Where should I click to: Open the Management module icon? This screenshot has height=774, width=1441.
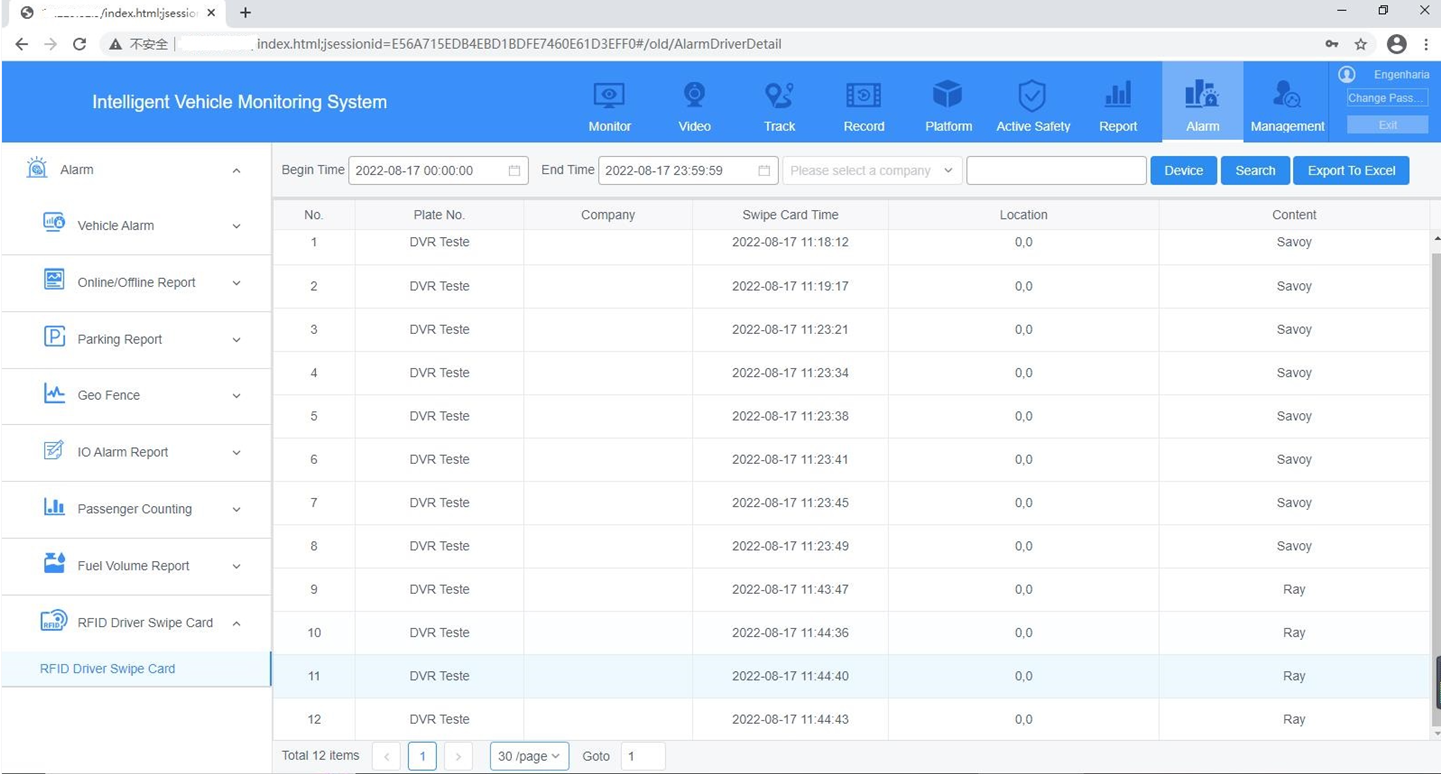coord(1287,96)
